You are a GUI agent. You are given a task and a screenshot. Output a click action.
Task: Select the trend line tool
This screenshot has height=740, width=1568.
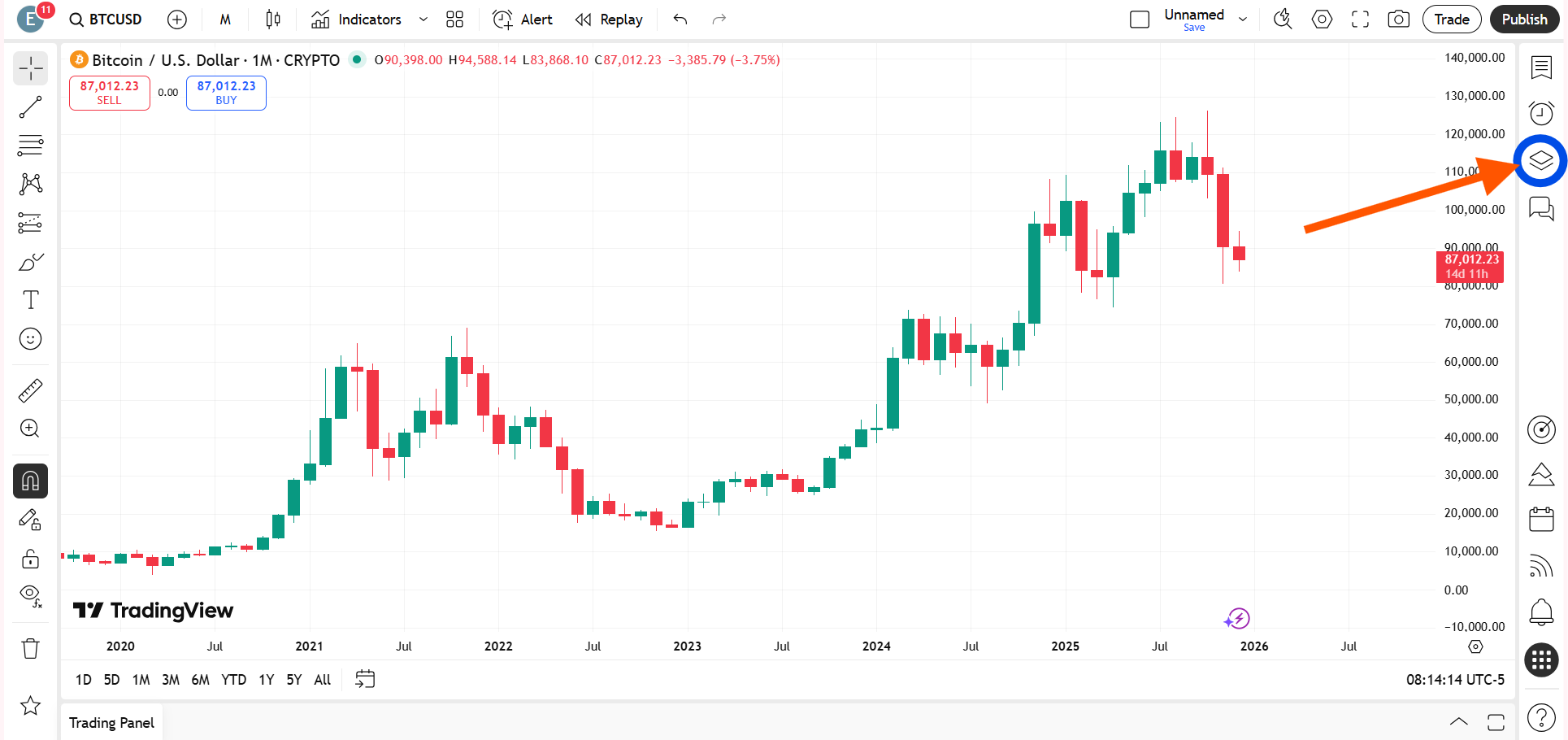tap(30, 107)
